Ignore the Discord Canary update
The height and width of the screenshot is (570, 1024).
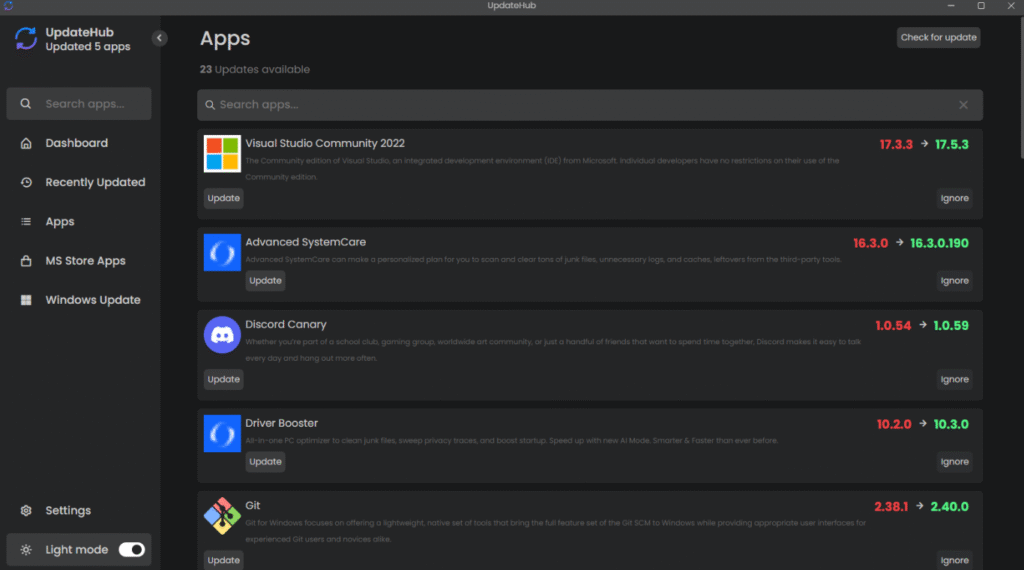pyautogui.click(x=954, y=379)
